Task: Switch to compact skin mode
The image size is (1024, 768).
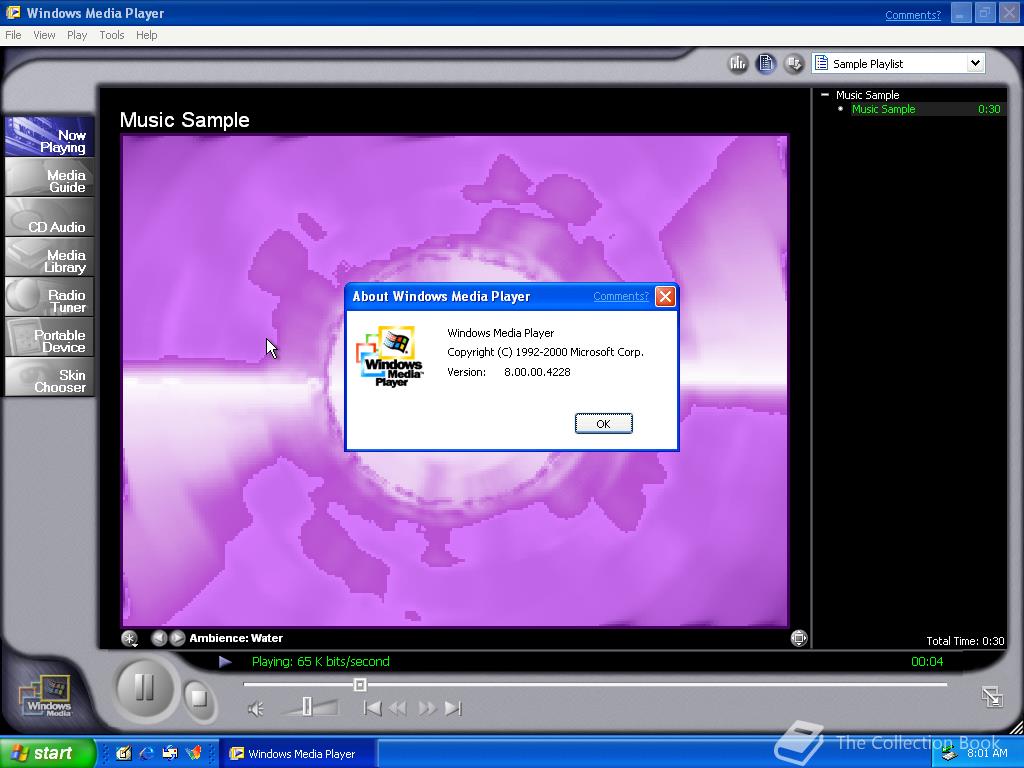Action: coord(992,696)
